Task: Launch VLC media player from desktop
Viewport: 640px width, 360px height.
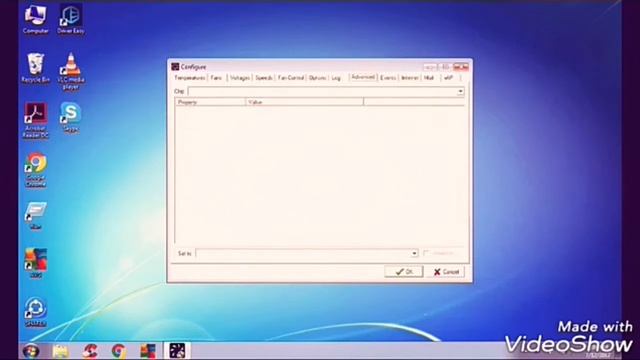Action: (71, 71)
